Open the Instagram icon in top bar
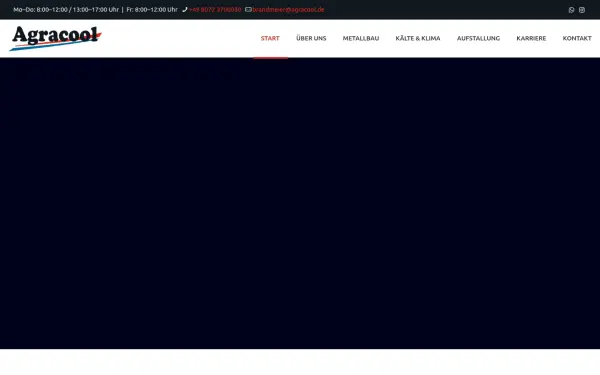 coord(582,10)
